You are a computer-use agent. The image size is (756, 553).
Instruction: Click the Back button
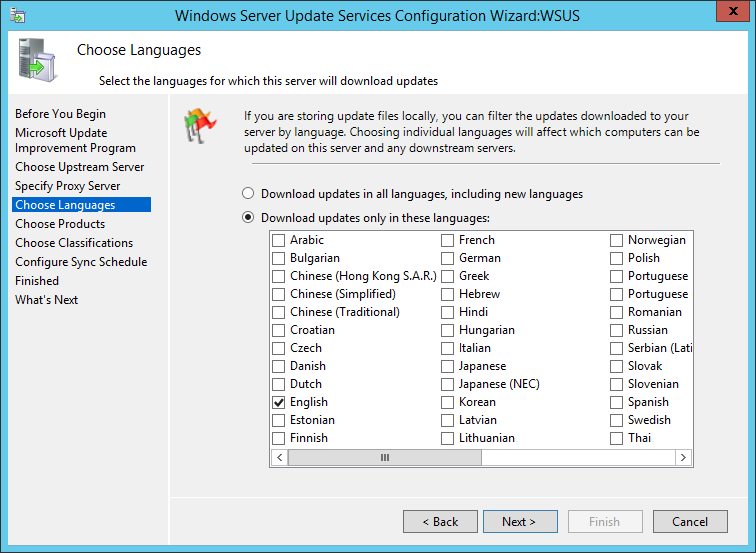pyautogui.click(x=440, y=522)
